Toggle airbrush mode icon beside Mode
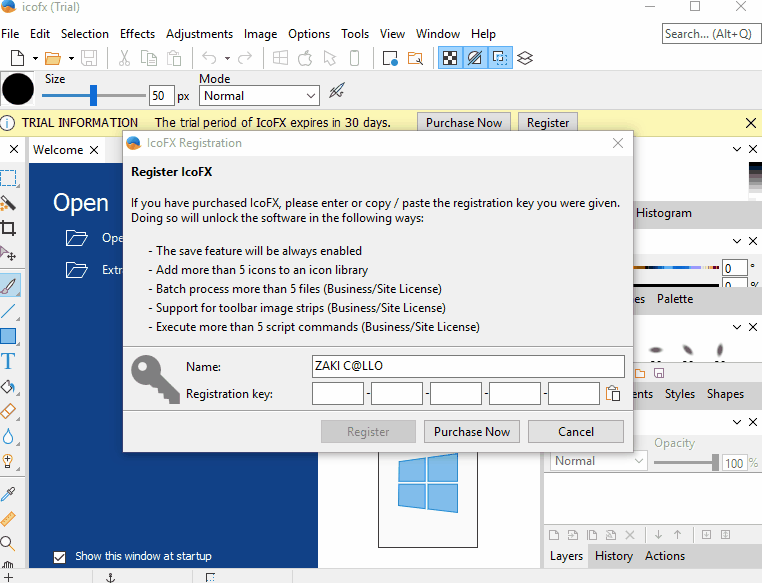762x583 pixels. click(x=336, y=91)
